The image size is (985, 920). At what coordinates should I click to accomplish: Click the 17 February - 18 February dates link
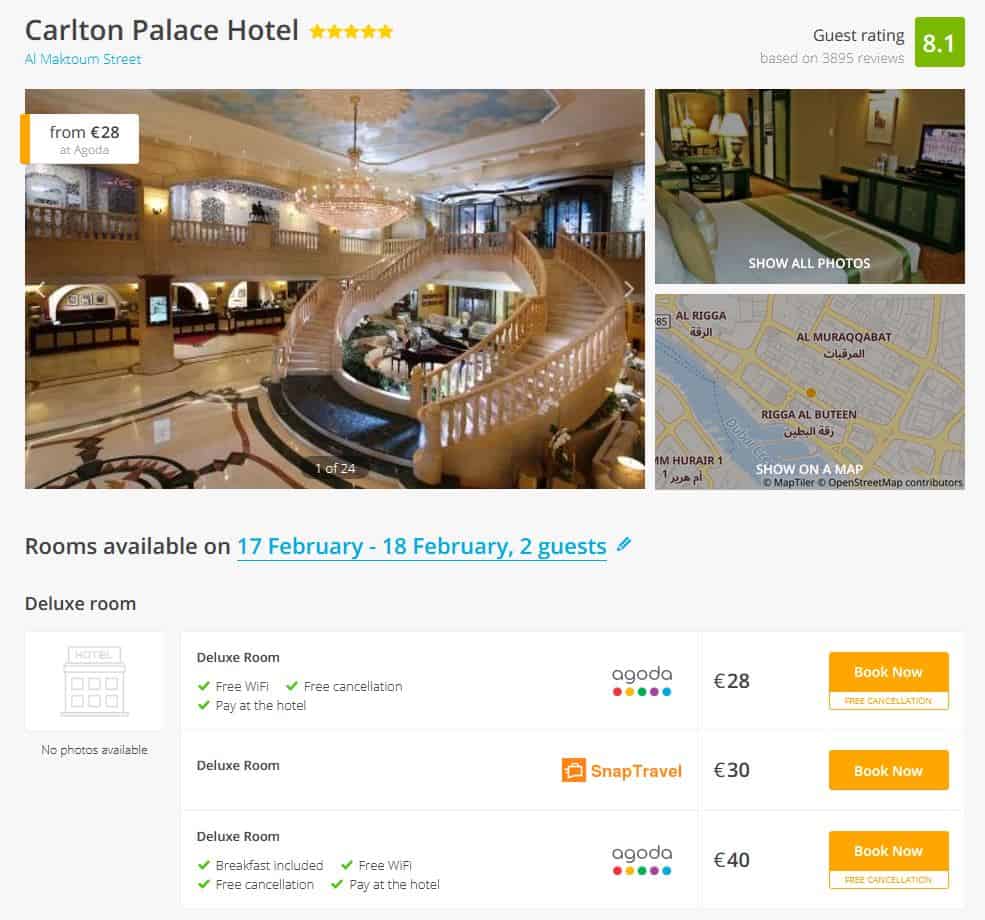tap(420, 546)
